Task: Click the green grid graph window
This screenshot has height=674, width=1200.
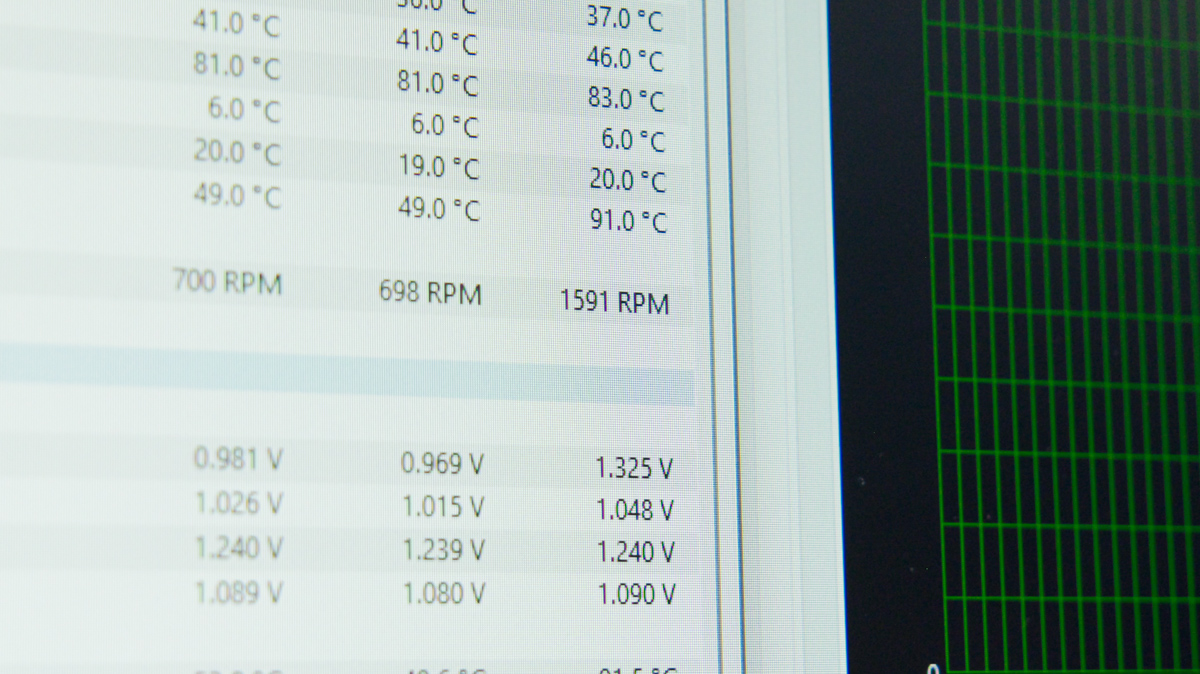Action: point(1062,337)
